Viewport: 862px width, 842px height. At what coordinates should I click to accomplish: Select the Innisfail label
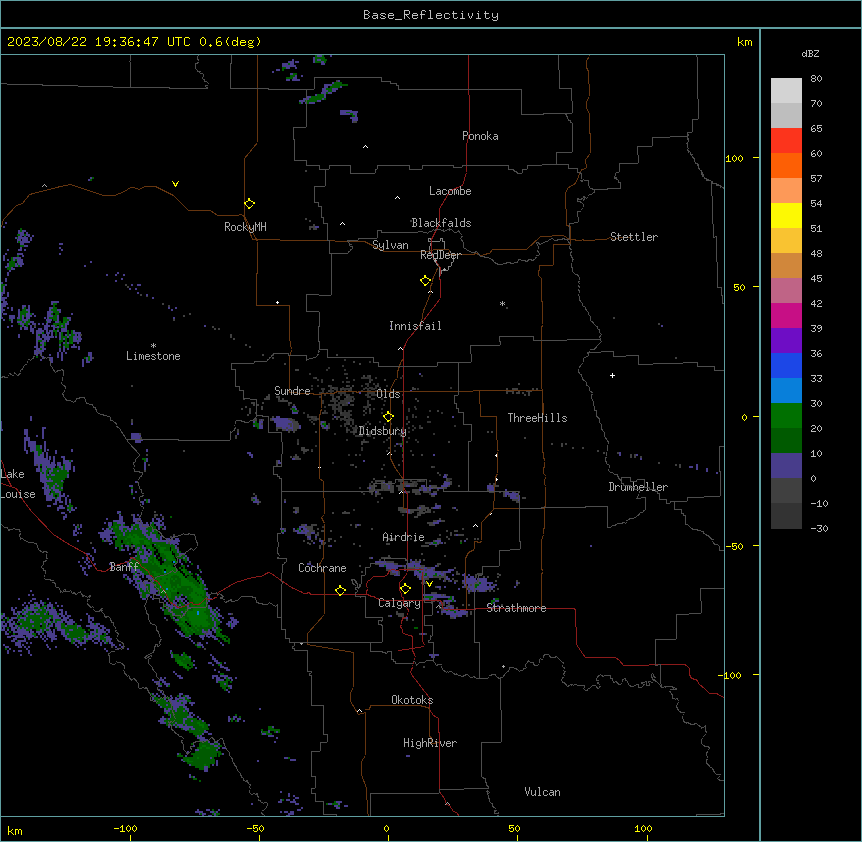pos(415,326)
